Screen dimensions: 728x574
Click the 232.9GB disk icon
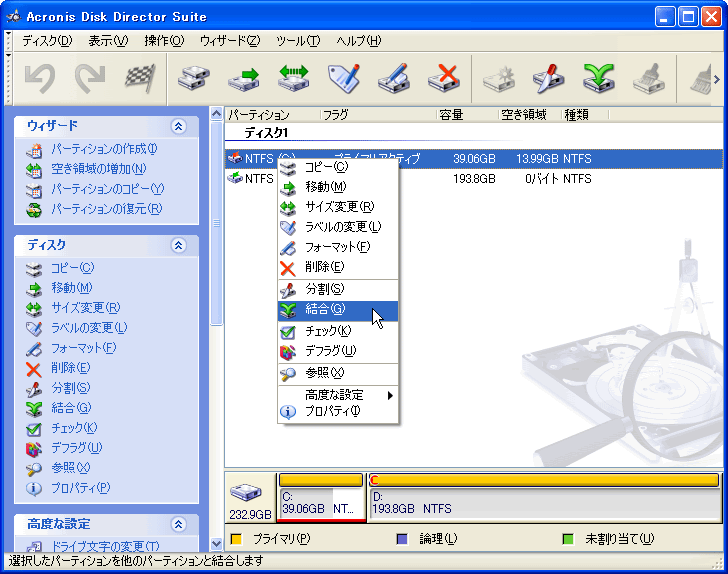click(246, 492)
